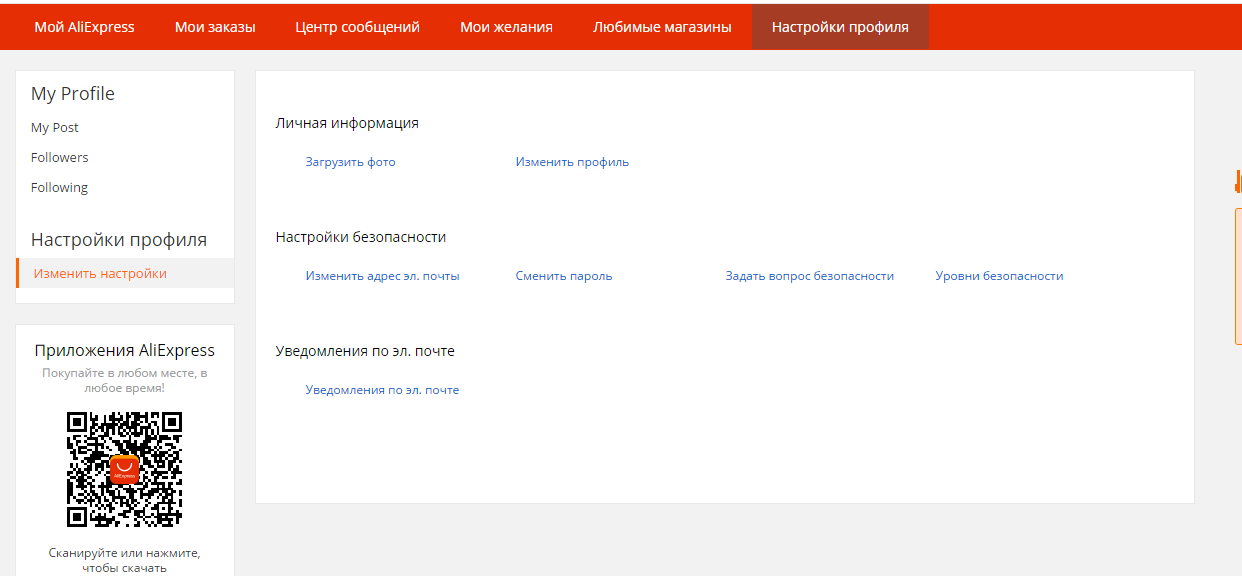View Followers in the sidebar

[x=59, y=158]
